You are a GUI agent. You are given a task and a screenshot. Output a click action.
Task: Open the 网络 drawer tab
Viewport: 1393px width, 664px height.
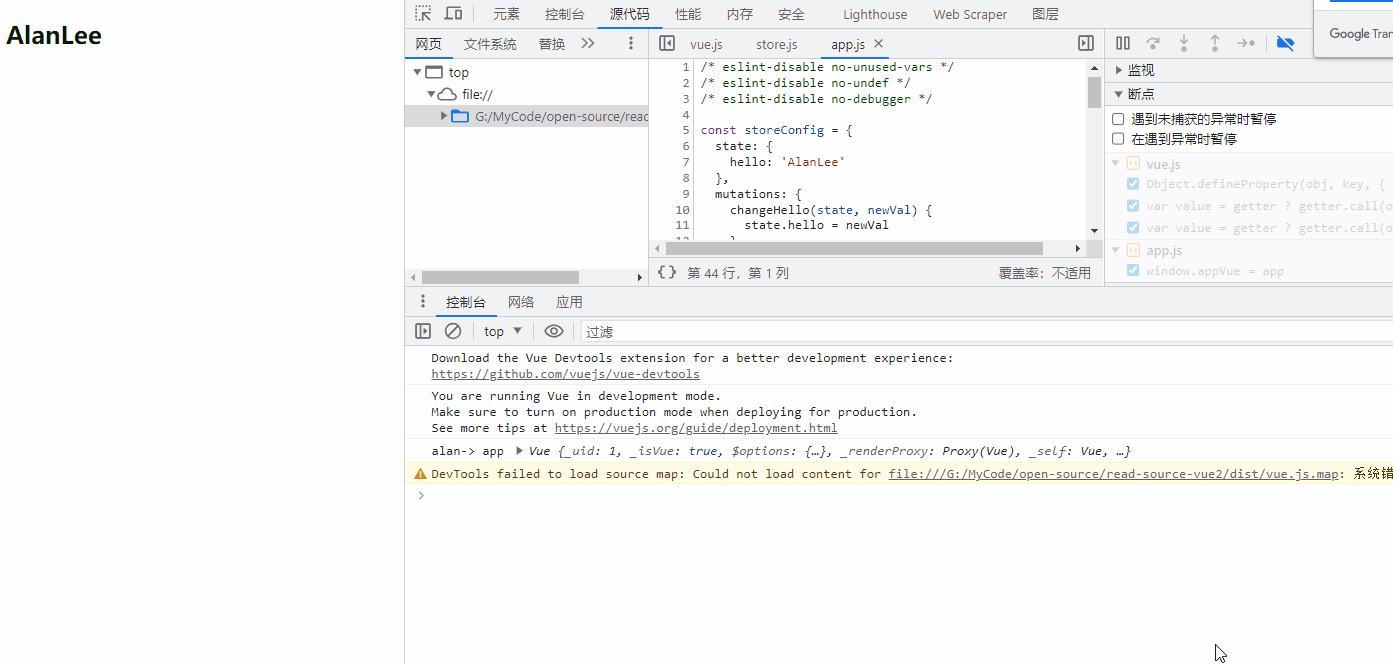click(x=521, y=302)
